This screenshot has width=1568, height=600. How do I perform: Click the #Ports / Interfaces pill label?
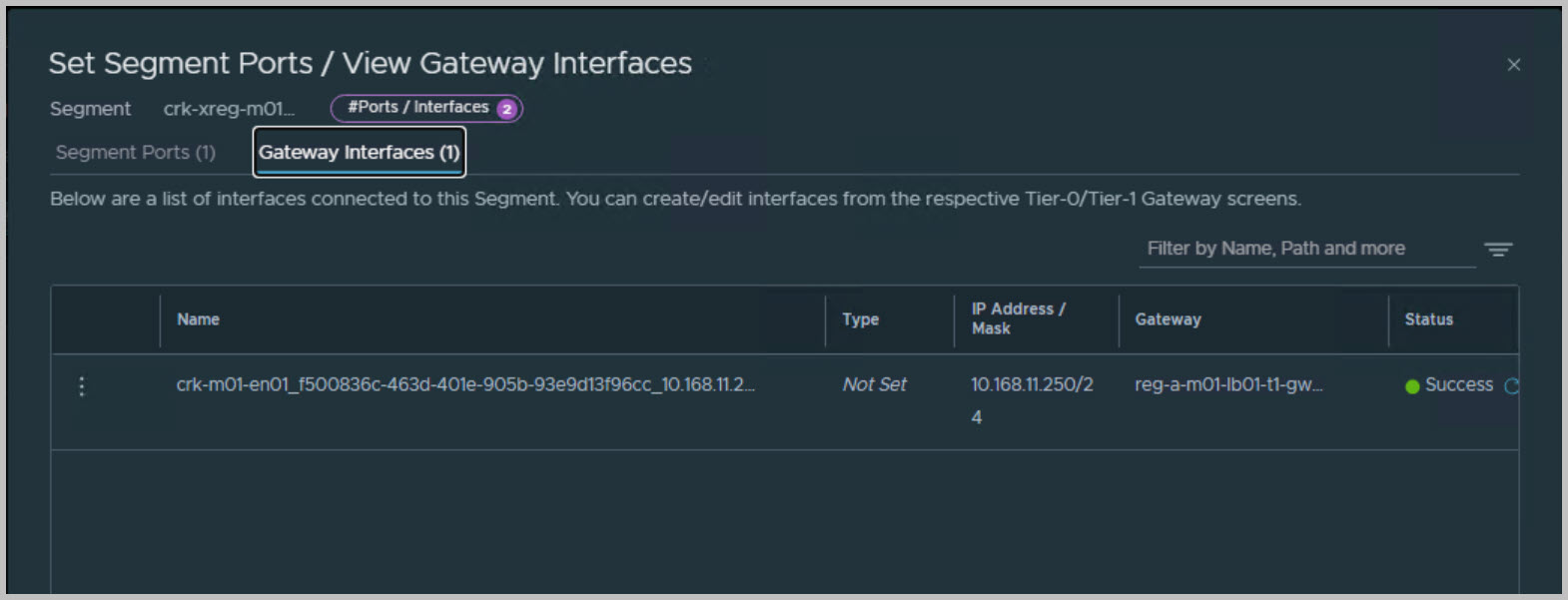(417, 108)
